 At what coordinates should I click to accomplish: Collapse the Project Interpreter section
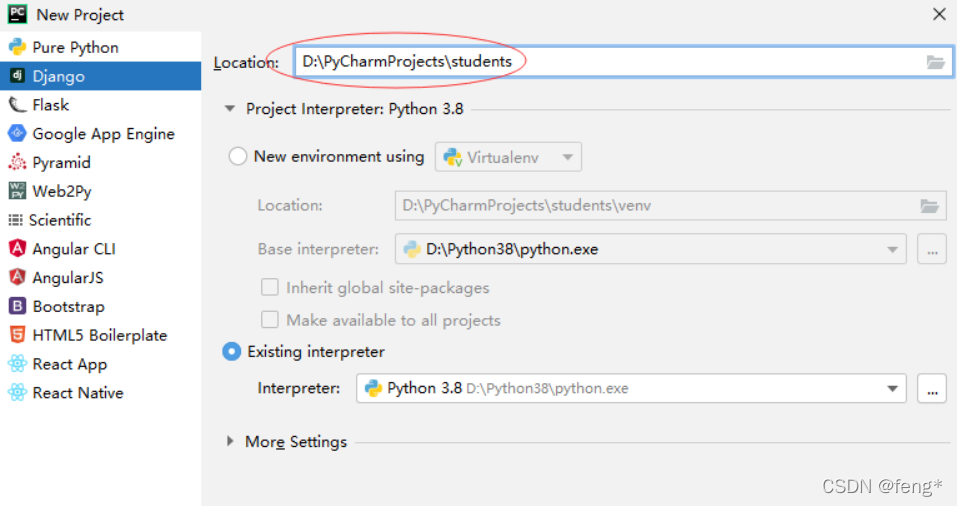(230, 109)
